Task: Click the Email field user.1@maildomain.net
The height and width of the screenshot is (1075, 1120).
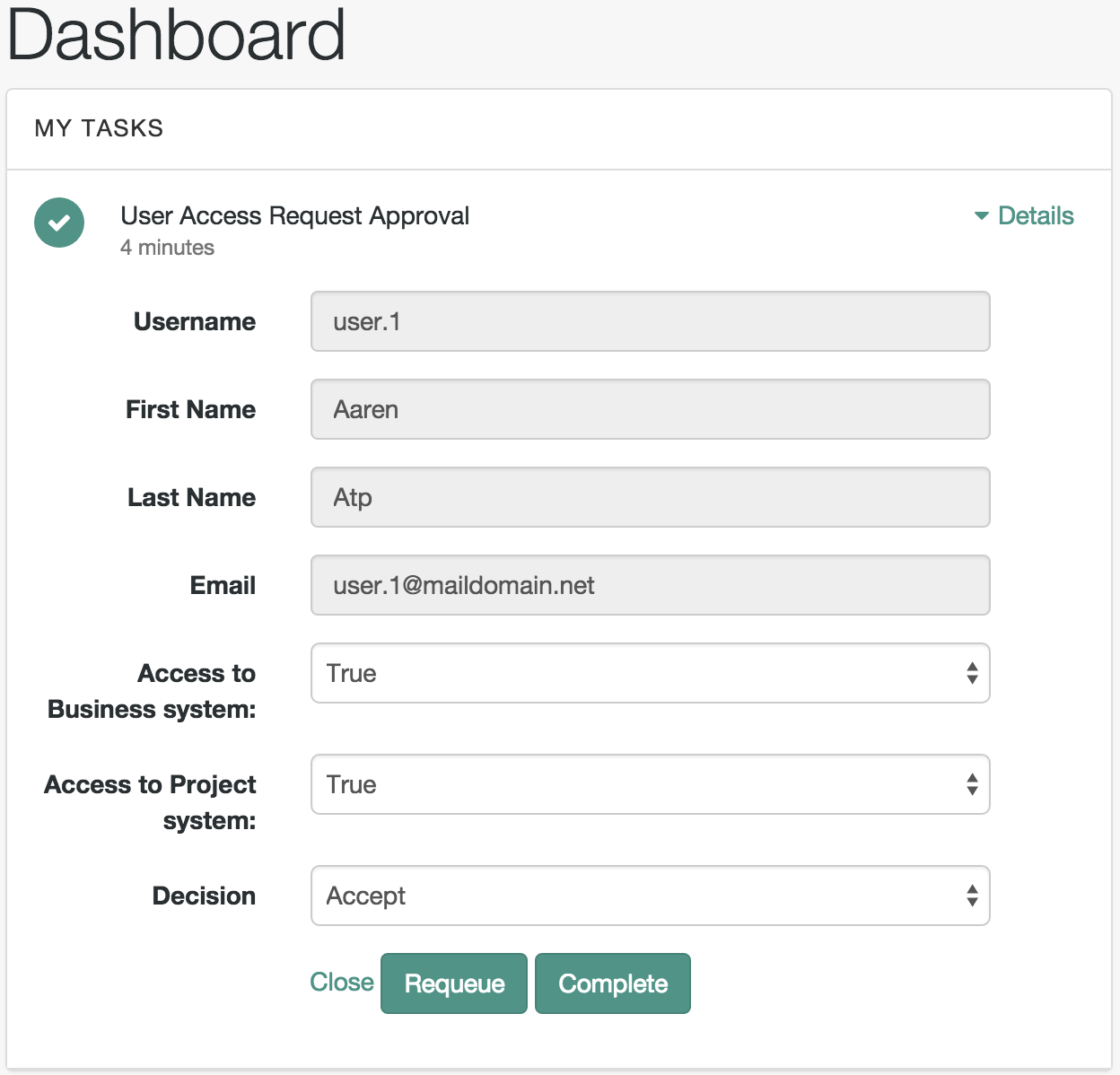Action: click(x=651, y=585)
